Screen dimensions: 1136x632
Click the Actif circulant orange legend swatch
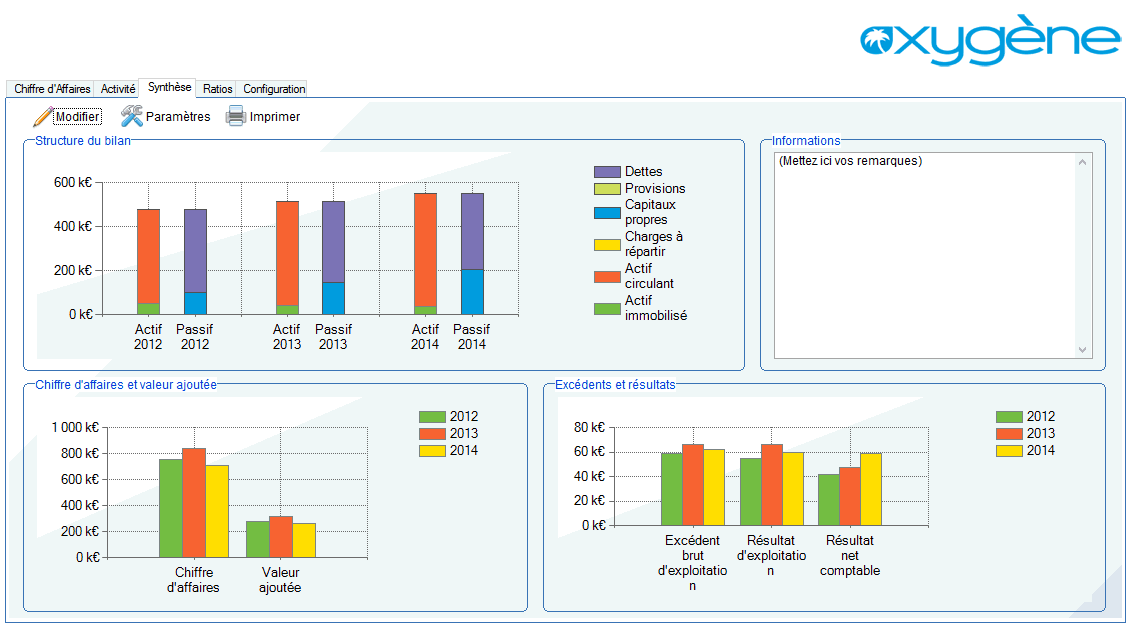coord(607,276)
